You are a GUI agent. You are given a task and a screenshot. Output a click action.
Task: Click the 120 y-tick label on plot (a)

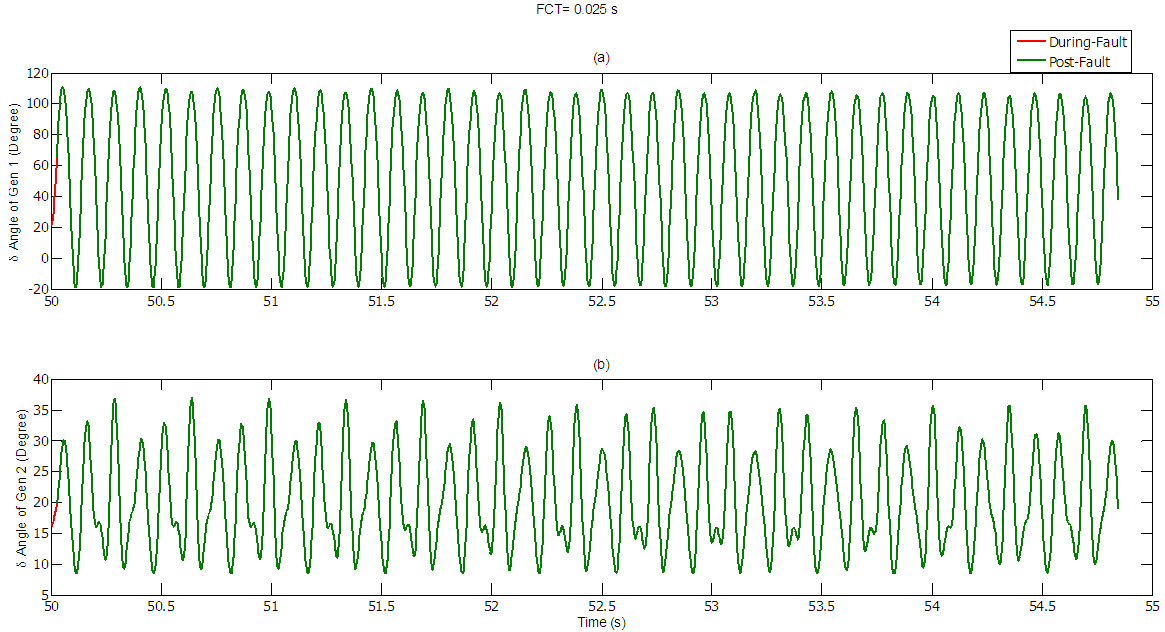coord(38,74)
